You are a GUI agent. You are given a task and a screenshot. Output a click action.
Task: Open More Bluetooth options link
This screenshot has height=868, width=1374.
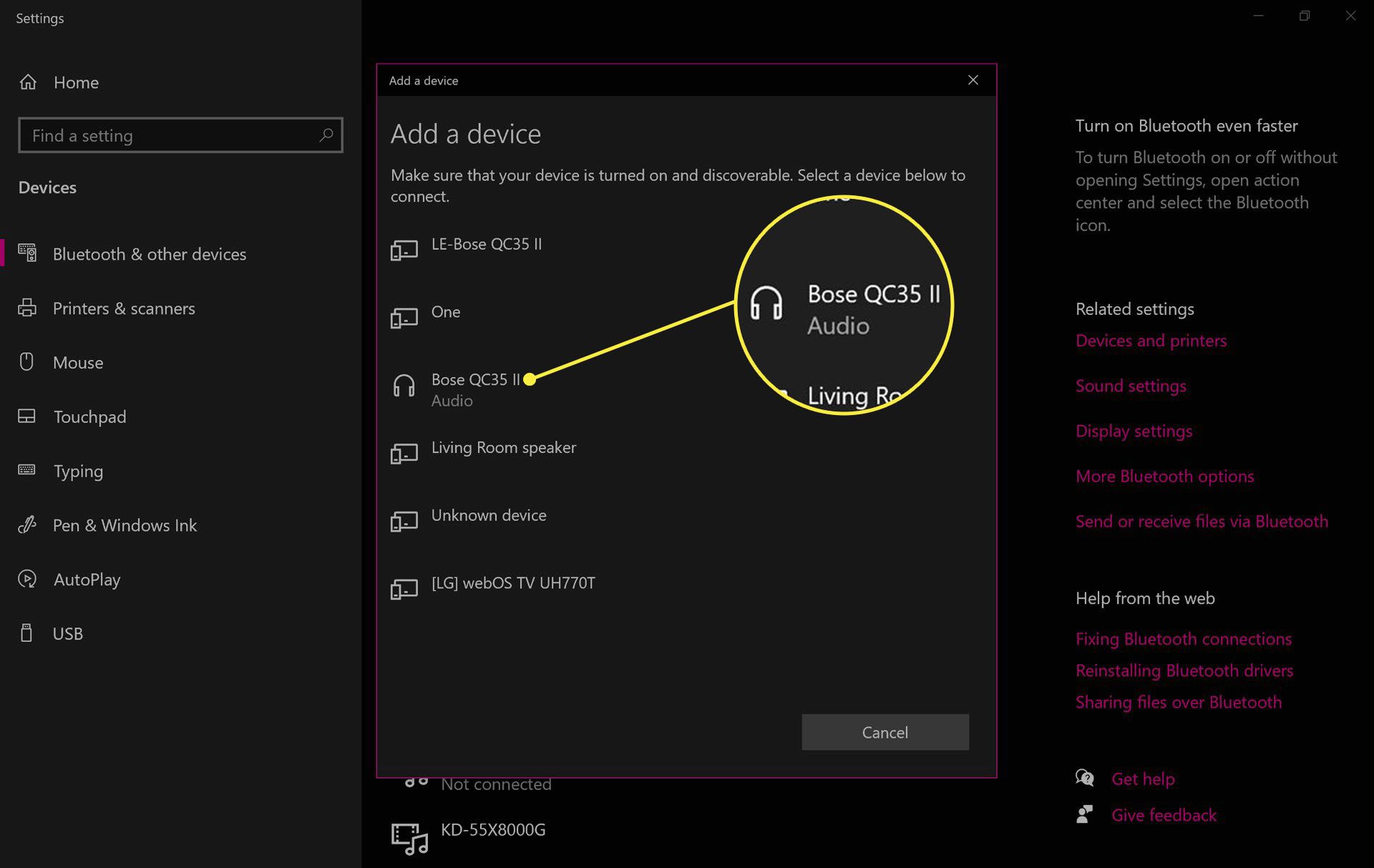(1164, 476)
